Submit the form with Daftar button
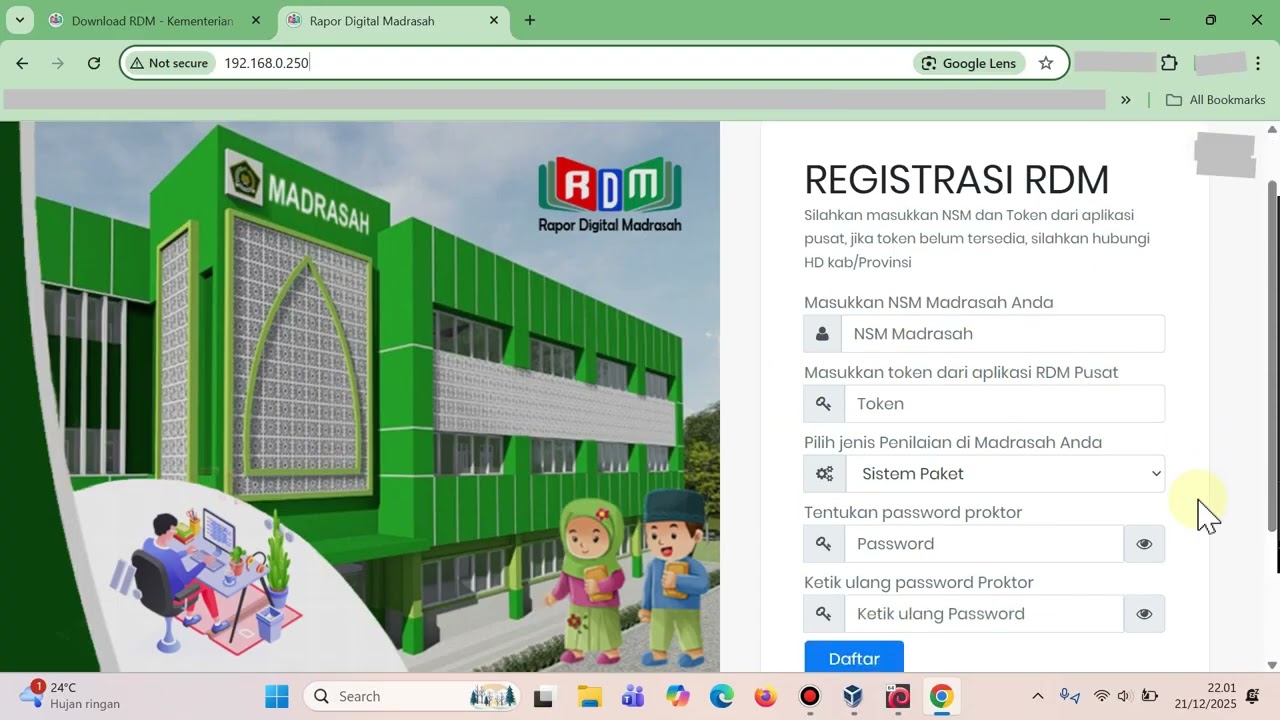Viewport: 1280px width, 720px height. click(x=854, y=658)
